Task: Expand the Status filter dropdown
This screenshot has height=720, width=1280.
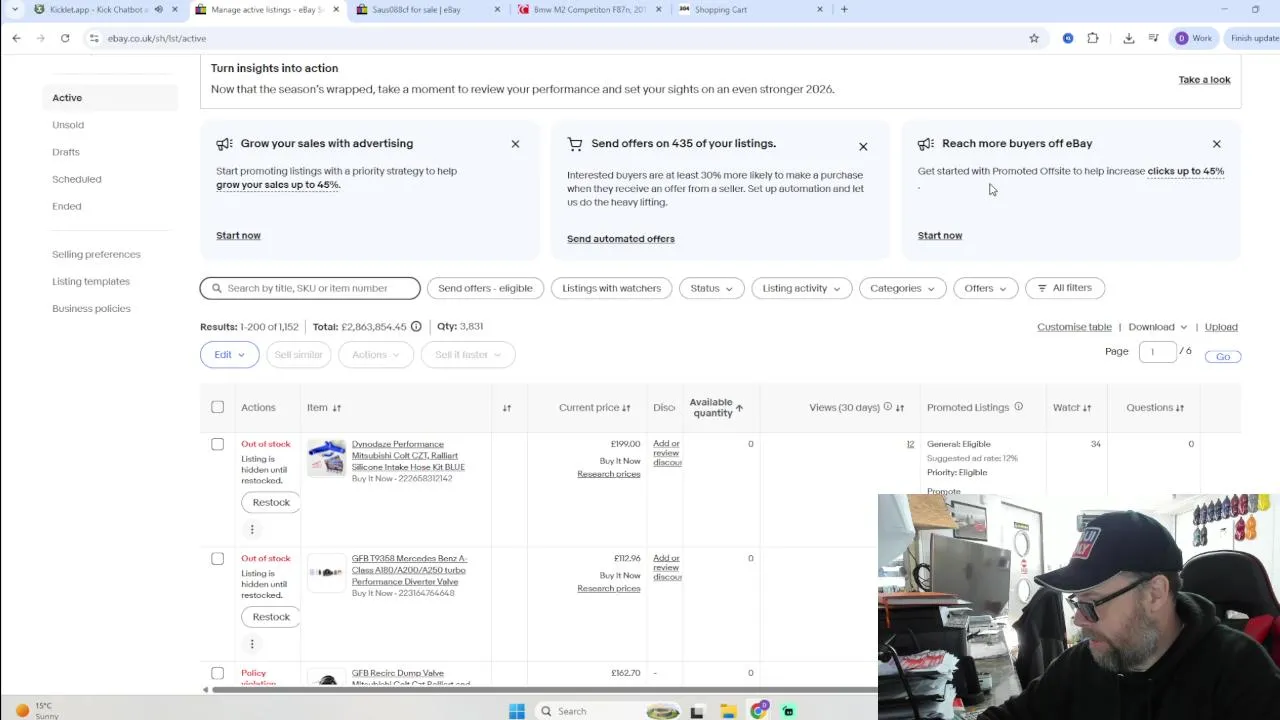Action: click(x=711, y=288)
